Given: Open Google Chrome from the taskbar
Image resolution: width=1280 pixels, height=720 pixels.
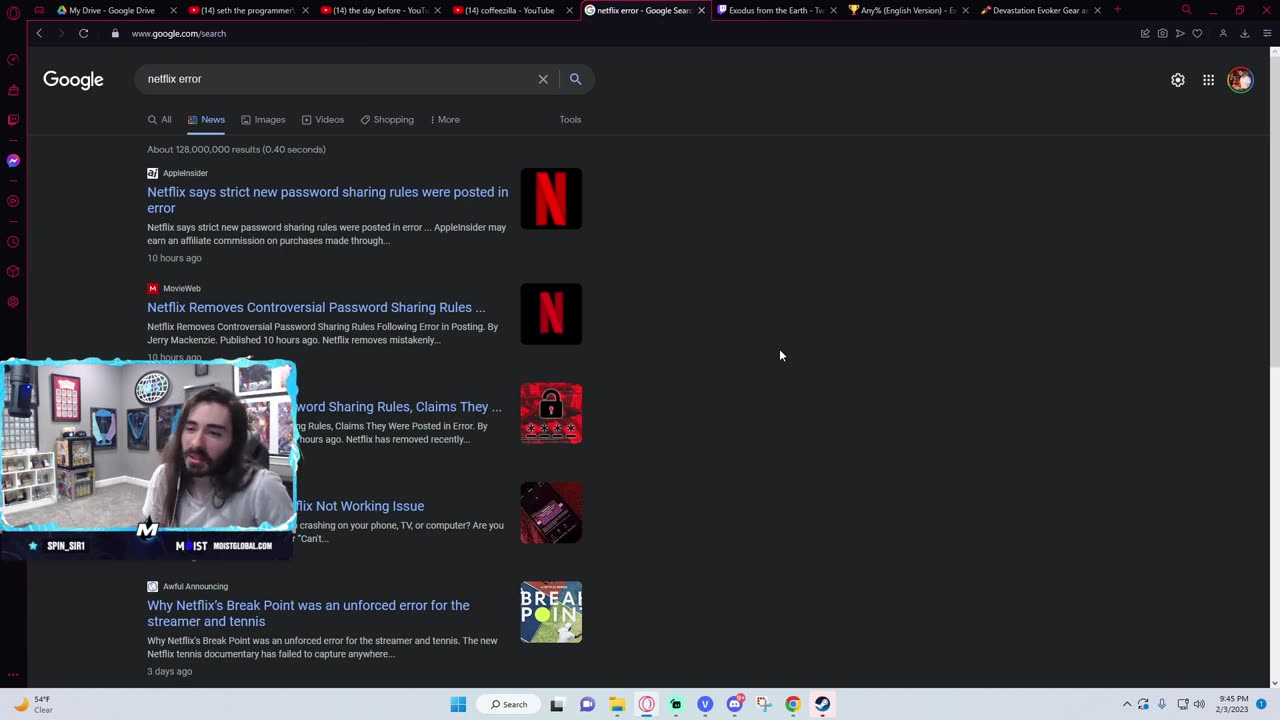Looking at the screenshot, I should pos(793,704).
